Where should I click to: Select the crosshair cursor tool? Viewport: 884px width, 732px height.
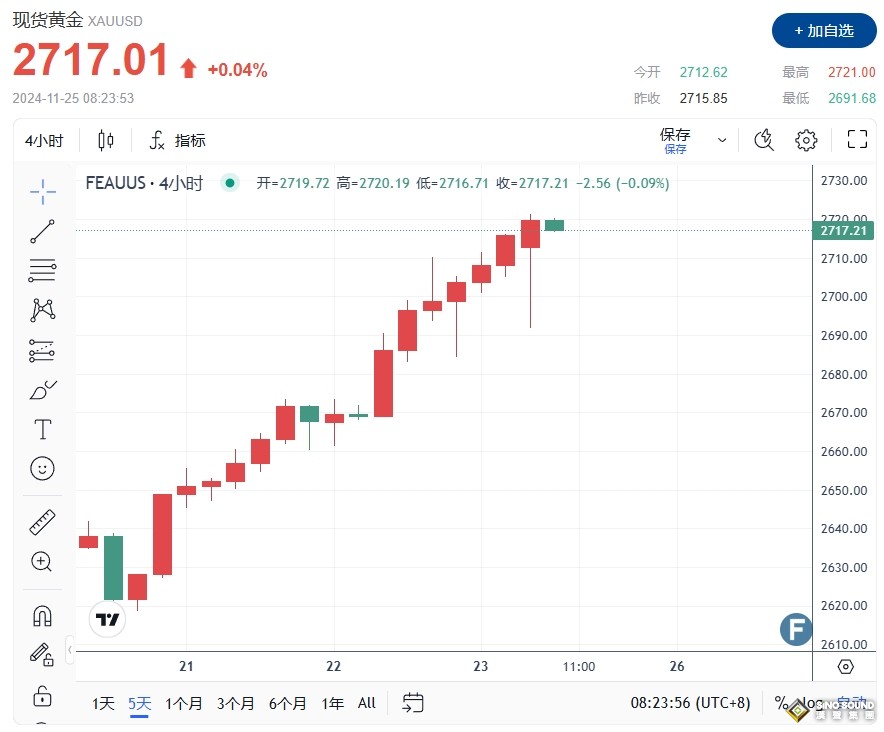(x=42, y=192)
